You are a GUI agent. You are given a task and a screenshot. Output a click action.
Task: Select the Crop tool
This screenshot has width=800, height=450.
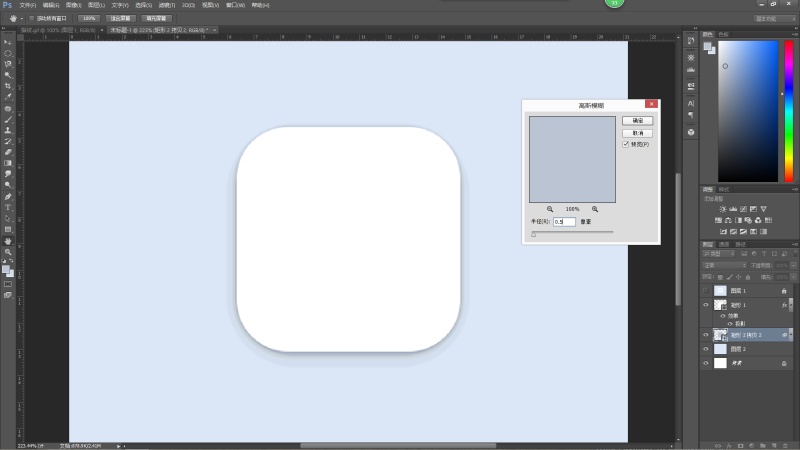pos(8,86)
